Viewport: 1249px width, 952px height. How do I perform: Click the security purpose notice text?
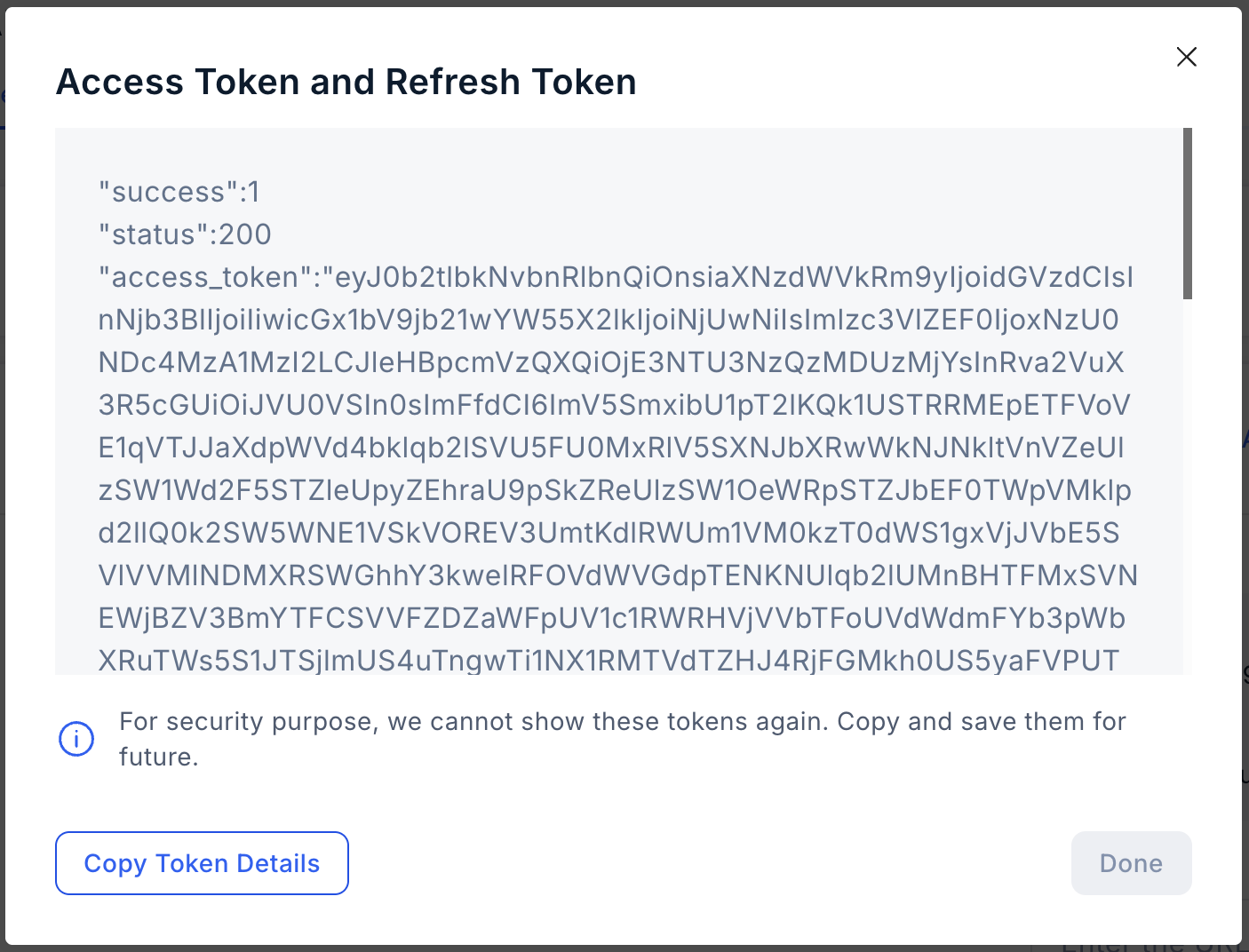coord(622,739)
